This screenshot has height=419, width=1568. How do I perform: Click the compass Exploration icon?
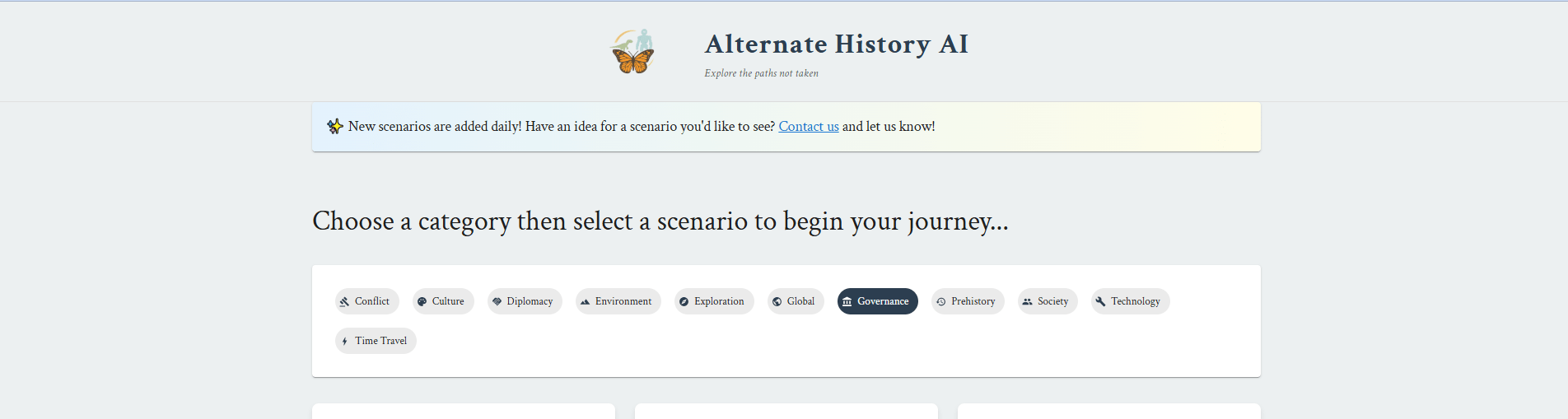684,302
